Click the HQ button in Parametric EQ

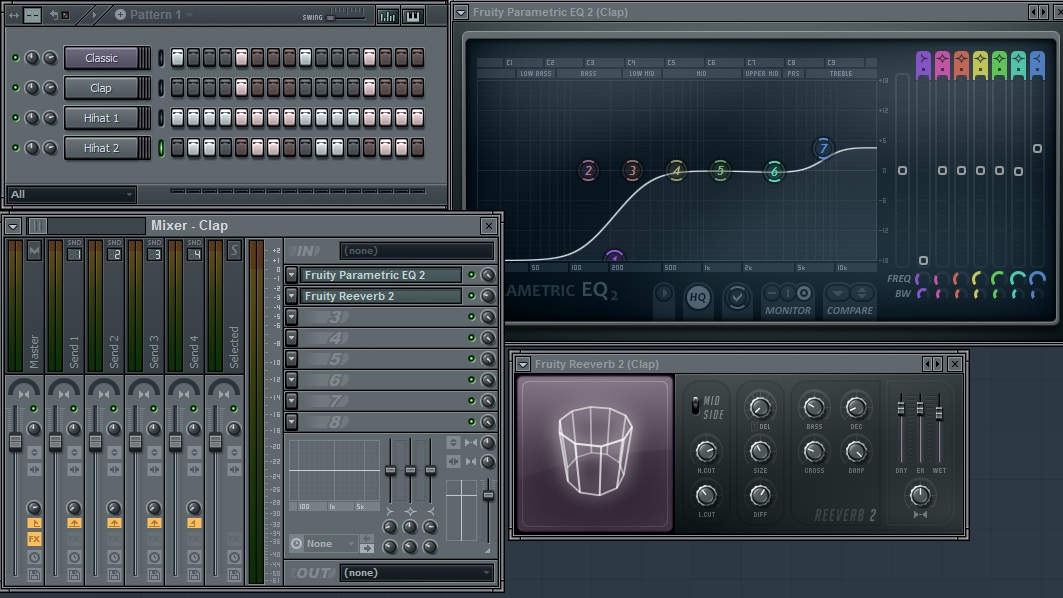(698, 297)
